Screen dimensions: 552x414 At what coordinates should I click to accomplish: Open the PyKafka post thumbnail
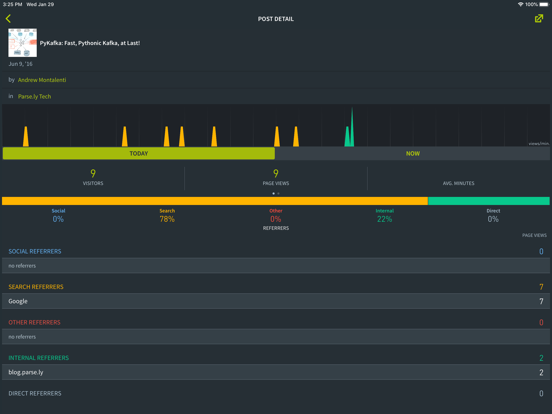click(23, 43)
